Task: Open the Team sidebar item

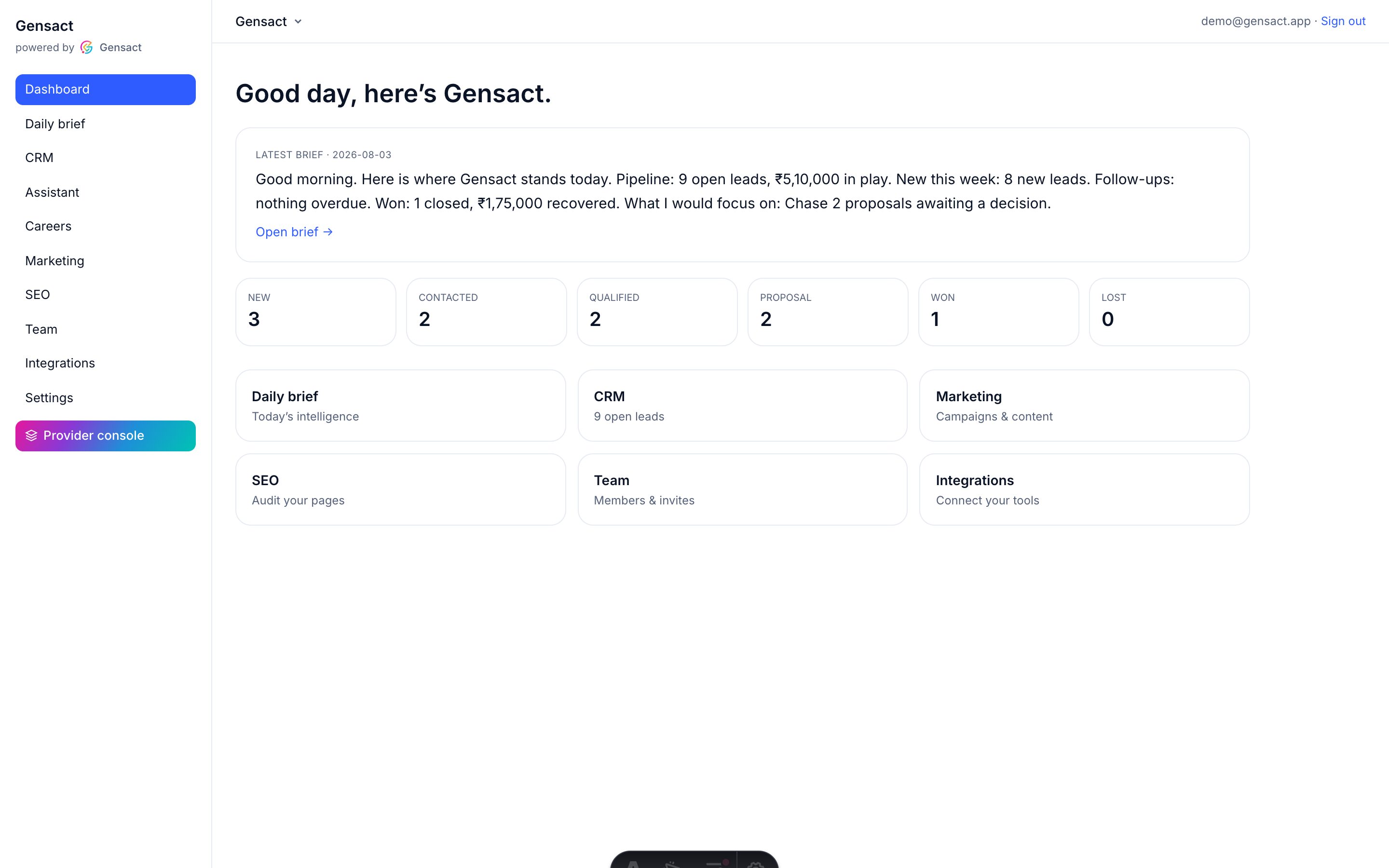Action: click(x=106, y=329)
